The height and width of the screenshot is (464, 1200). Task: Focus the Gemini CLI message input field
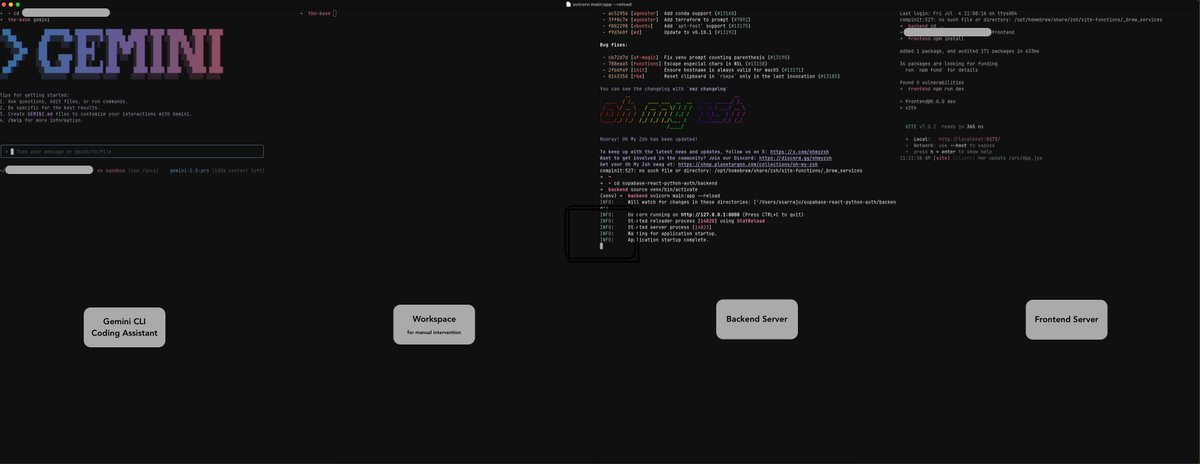132,151
